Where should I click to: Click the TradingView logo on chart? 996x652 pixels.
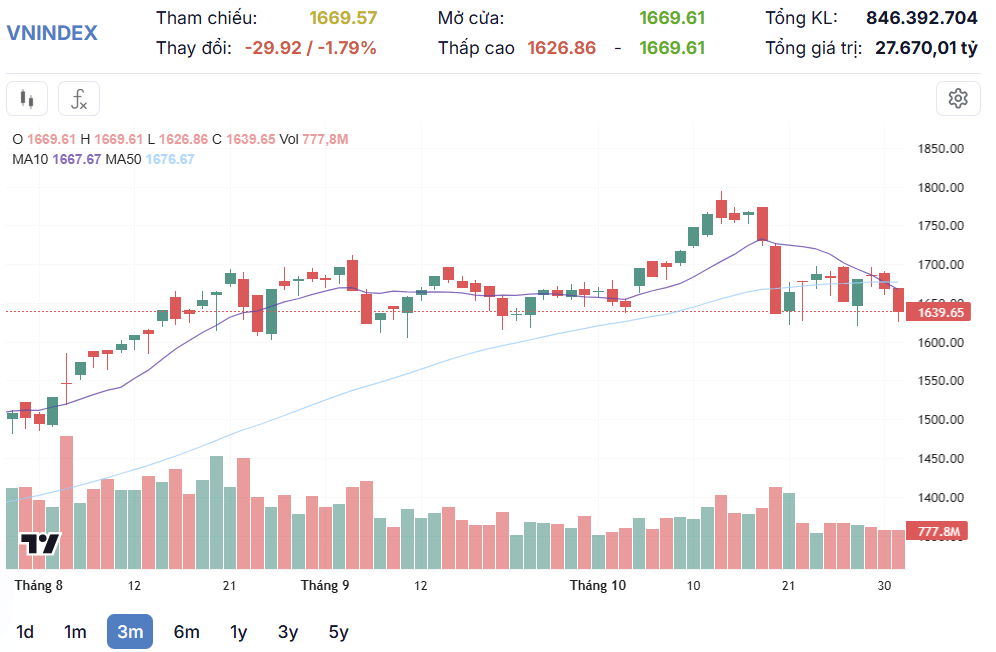(39, 544)
